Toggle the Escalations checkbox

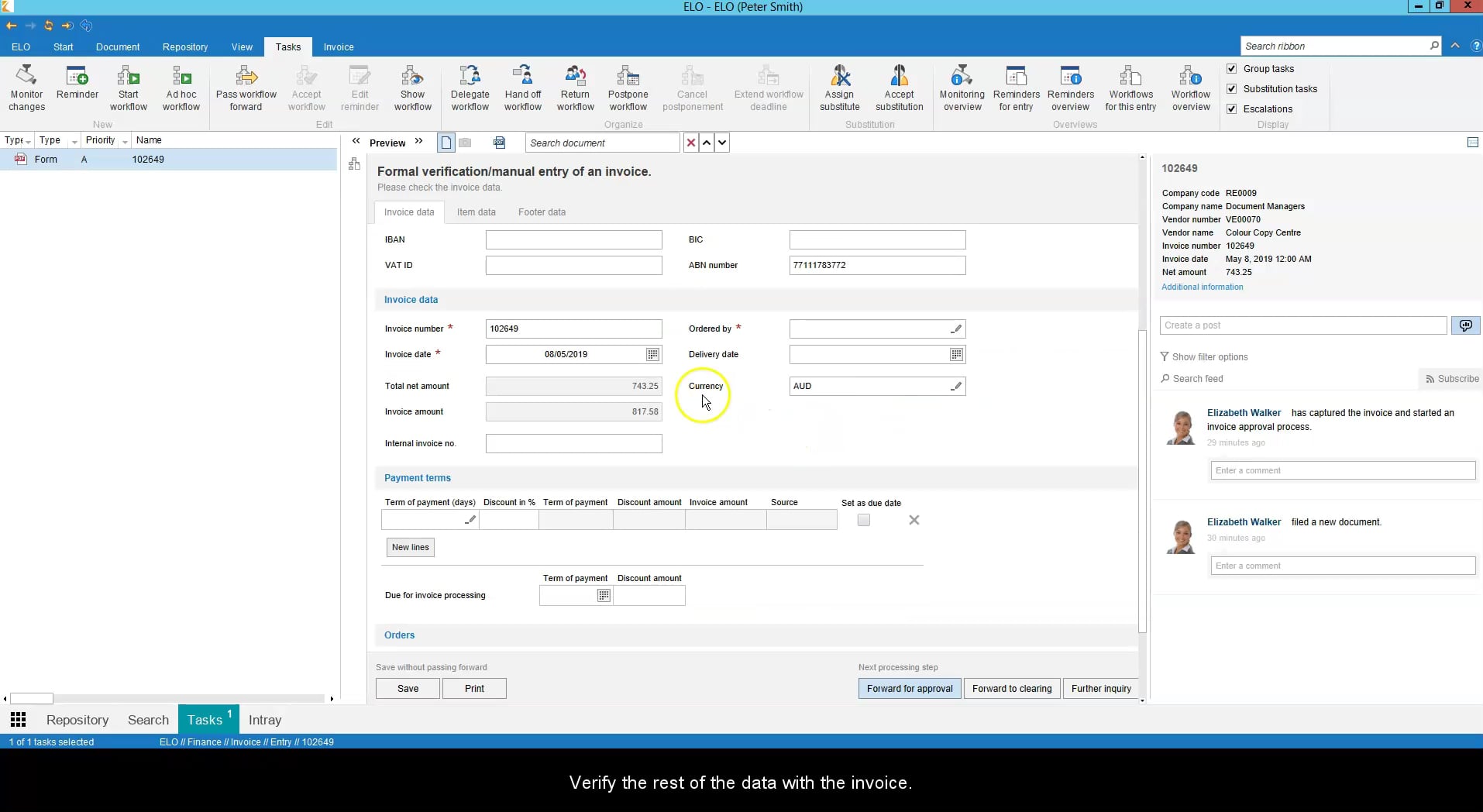click(1232, 108)
